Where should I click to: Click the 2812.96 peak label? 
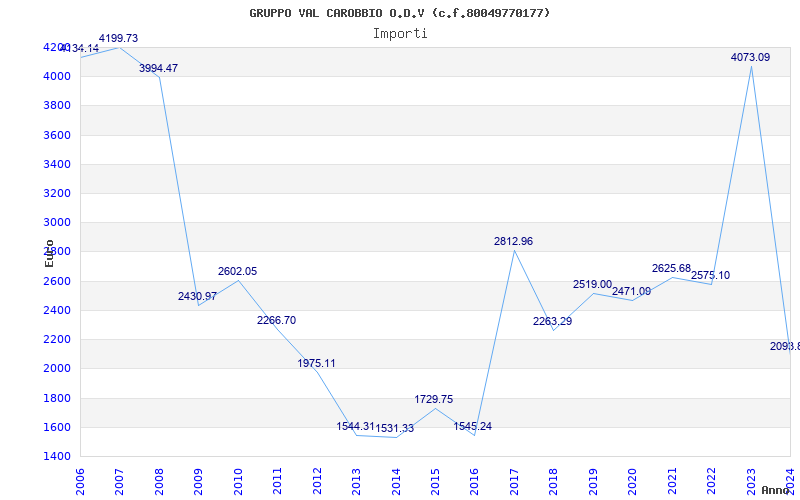(513, 241)
